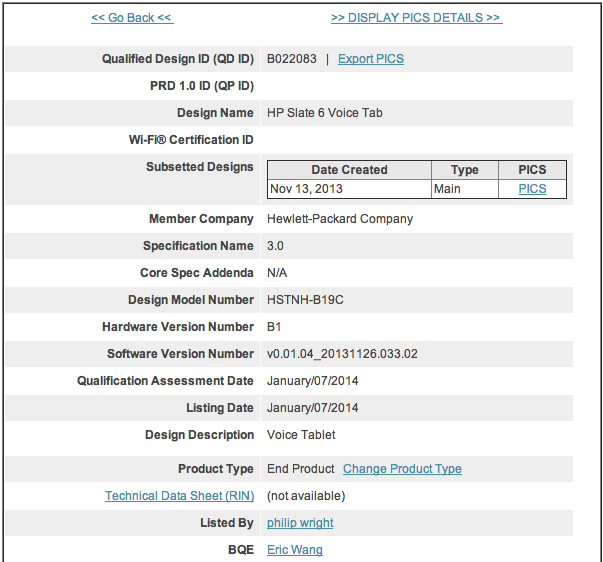This screenshot has height=562, width=603.
Task: Click the 'BQE' label
Action: [x=241, y=550]
